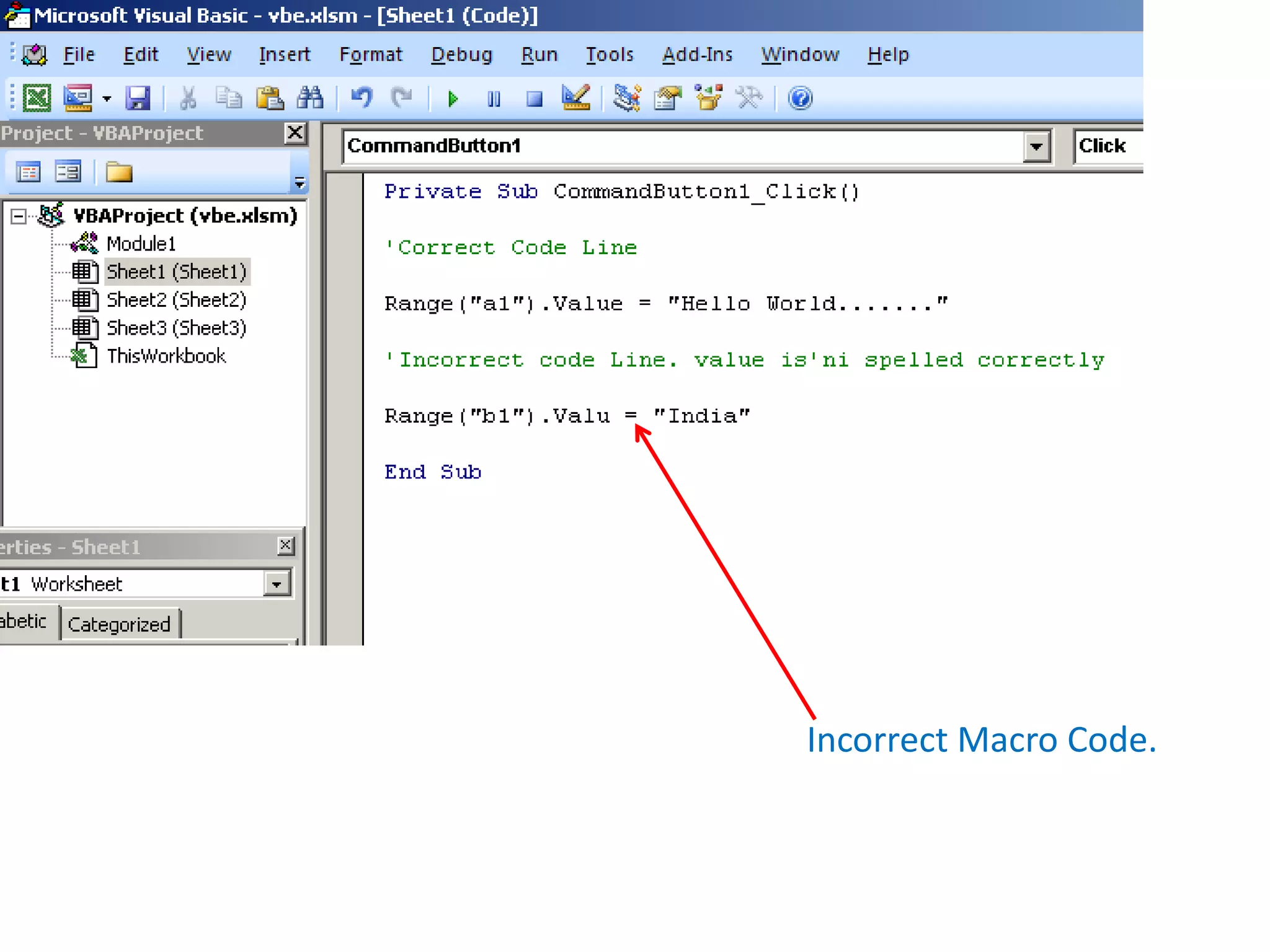This screenshot has height=952, width=1270.
Task: Open Insert UserForm dropdown arrow
Action: (x=107, y=99)
